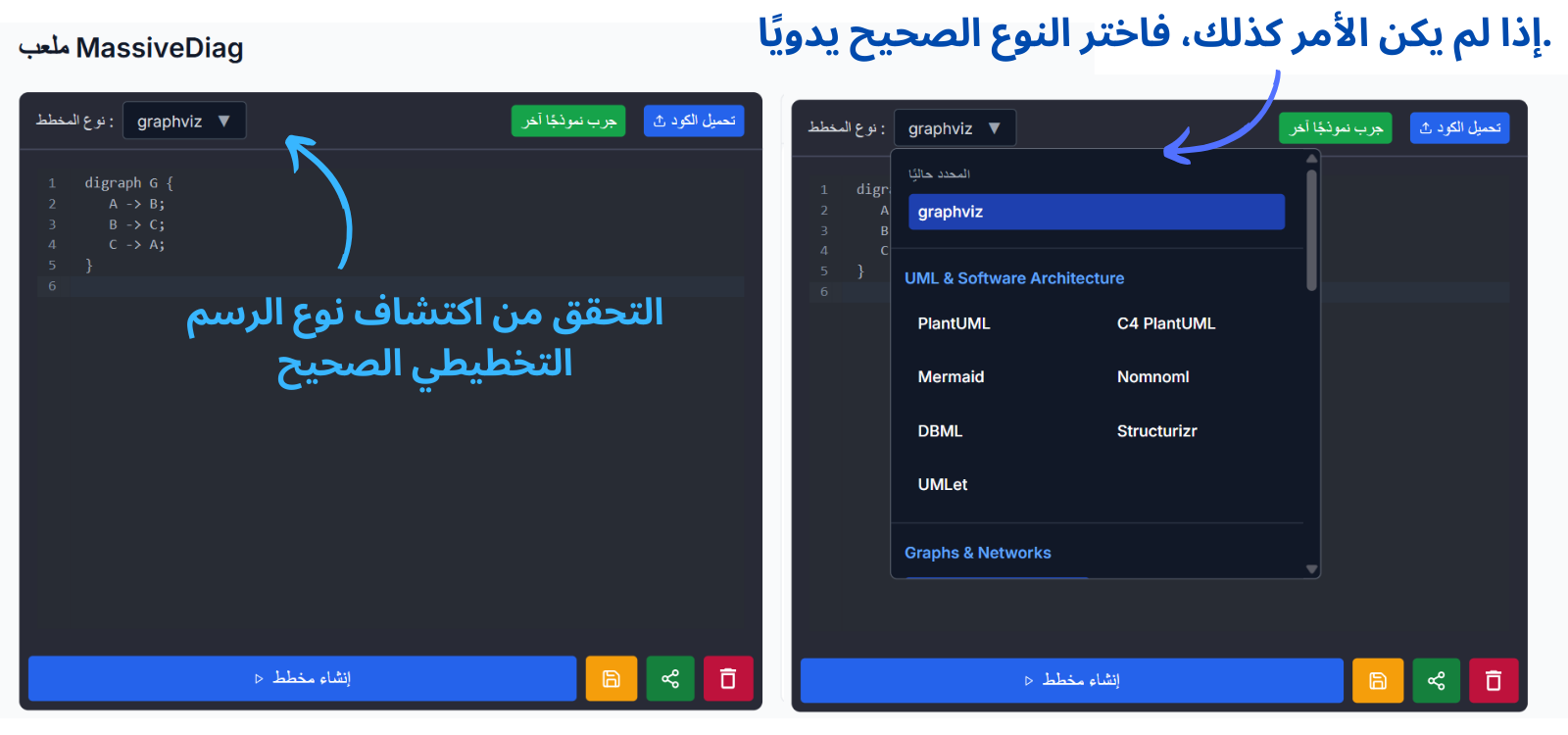Open graphviz diagram type dropdown in left panel

184,121
